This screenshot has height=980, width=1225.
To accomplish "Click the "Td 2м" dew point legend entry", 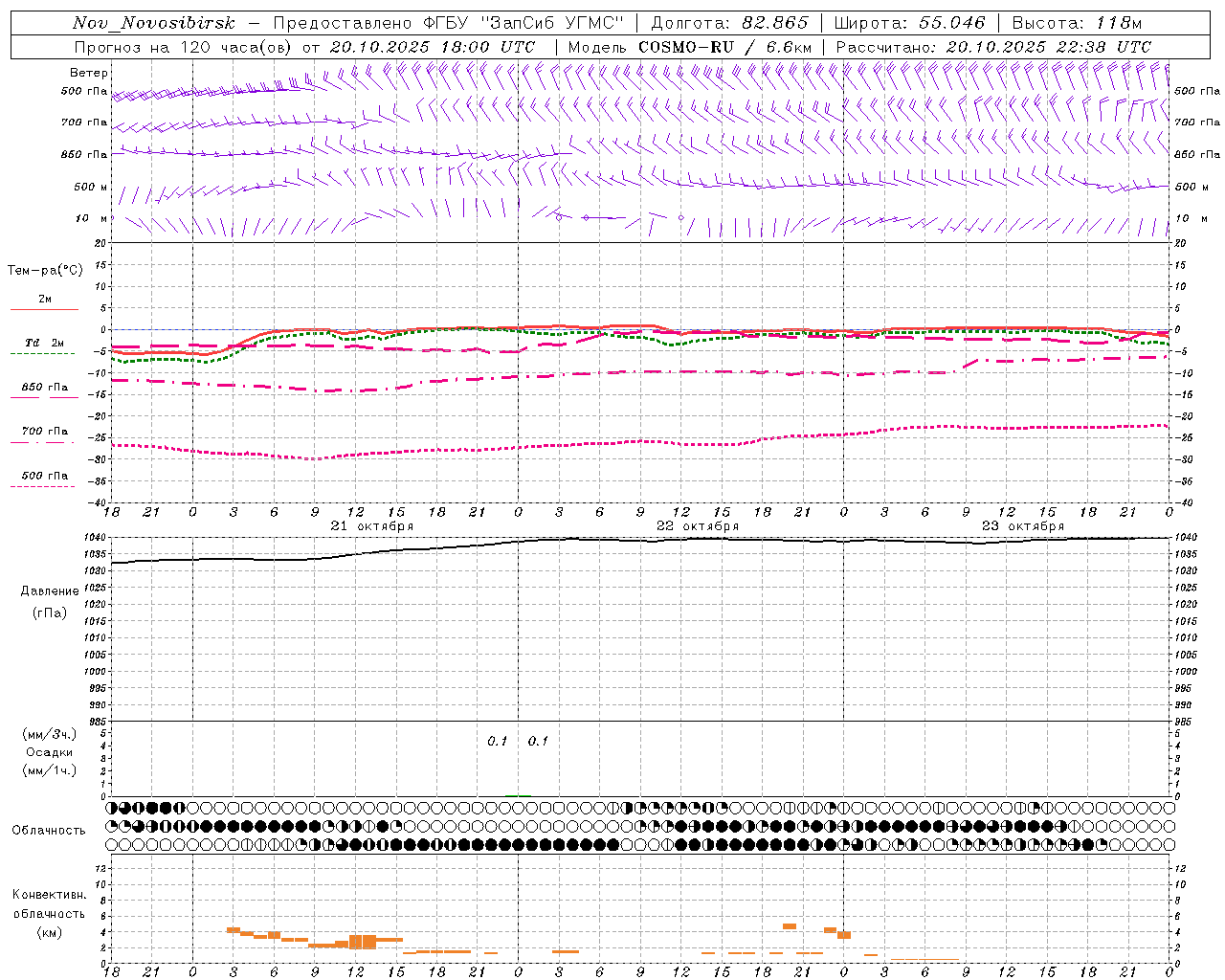I will (x=44, y=343).
